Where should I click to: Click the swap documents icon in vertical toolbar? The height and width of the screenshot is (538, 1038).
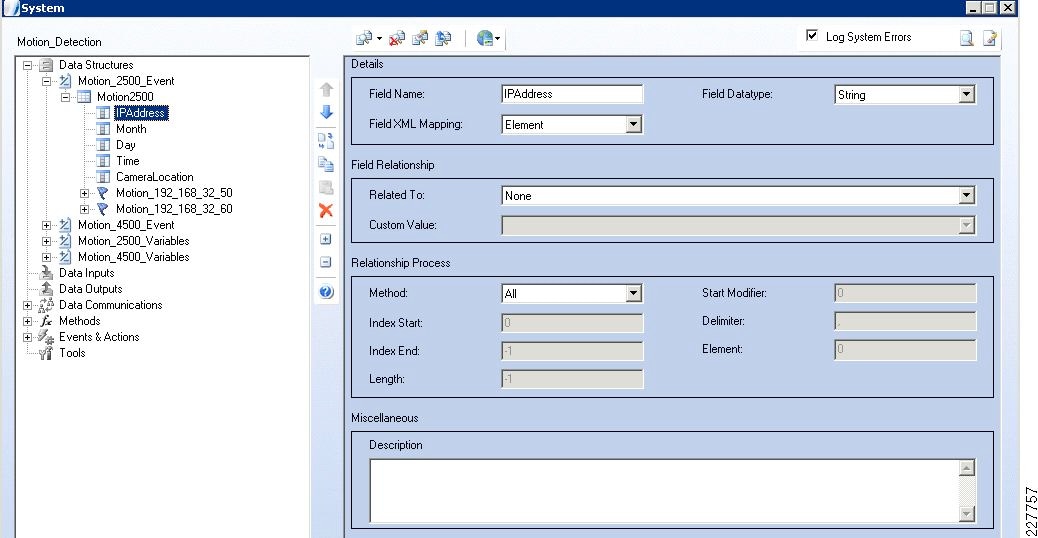pyautogui.click(x=326, y=140)
